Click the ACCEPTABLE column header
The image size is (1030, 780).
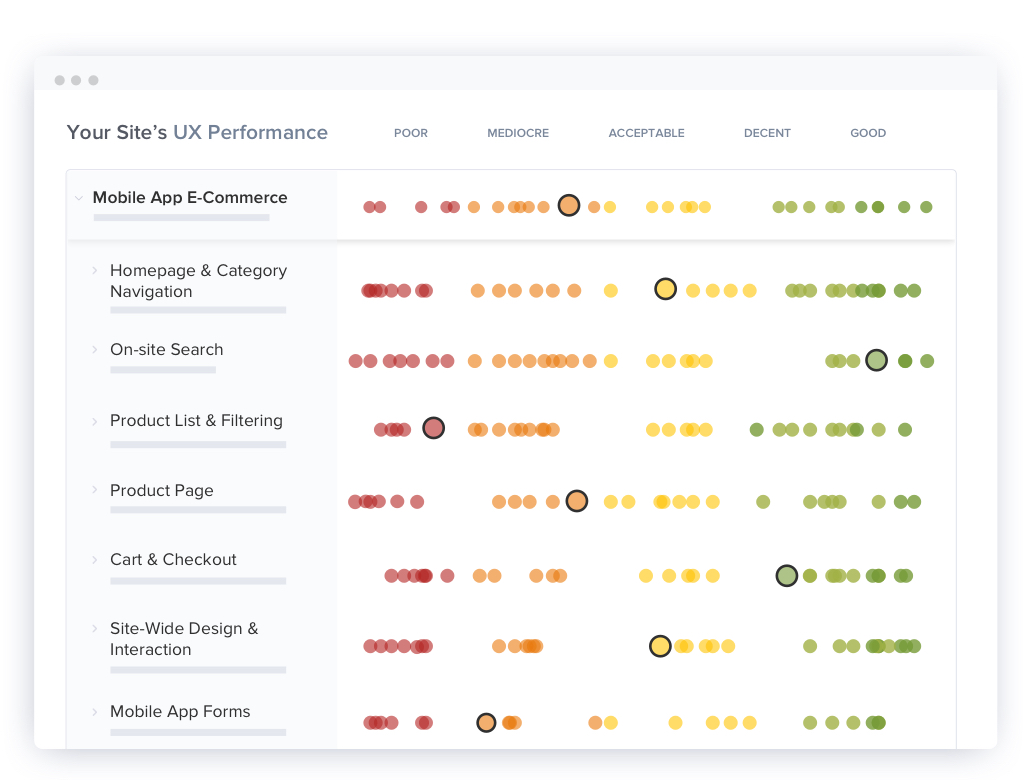tap(646, 133)
